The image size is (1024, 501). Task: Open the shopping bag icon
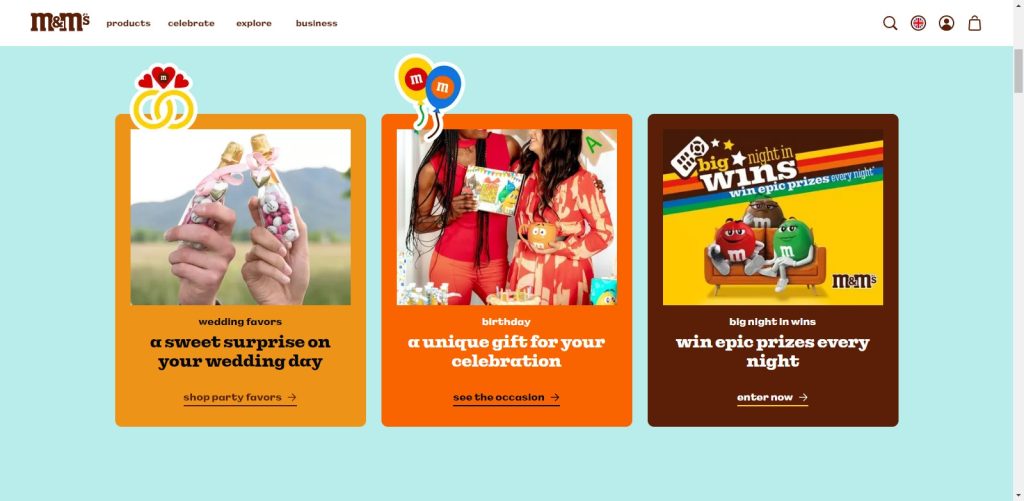pos(974,24)
